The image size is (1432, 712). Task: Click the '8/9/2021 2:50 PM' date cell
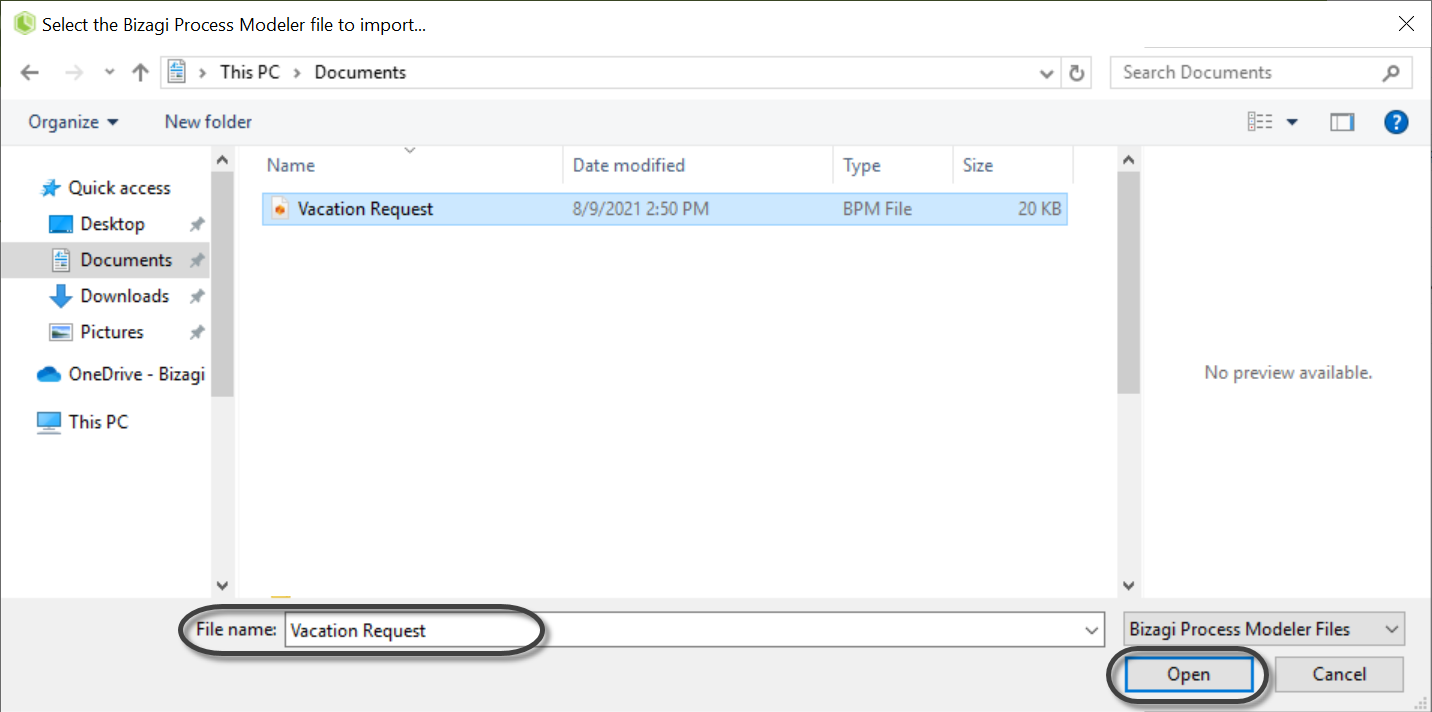click(x=641, y=209)
